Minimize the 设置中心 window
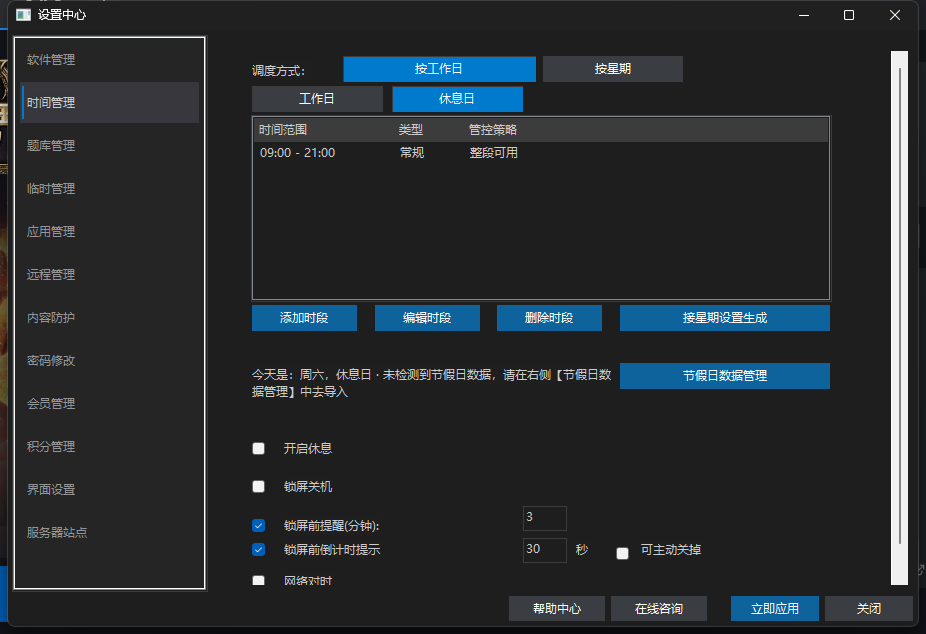926x634 pixels. point(804,15)
